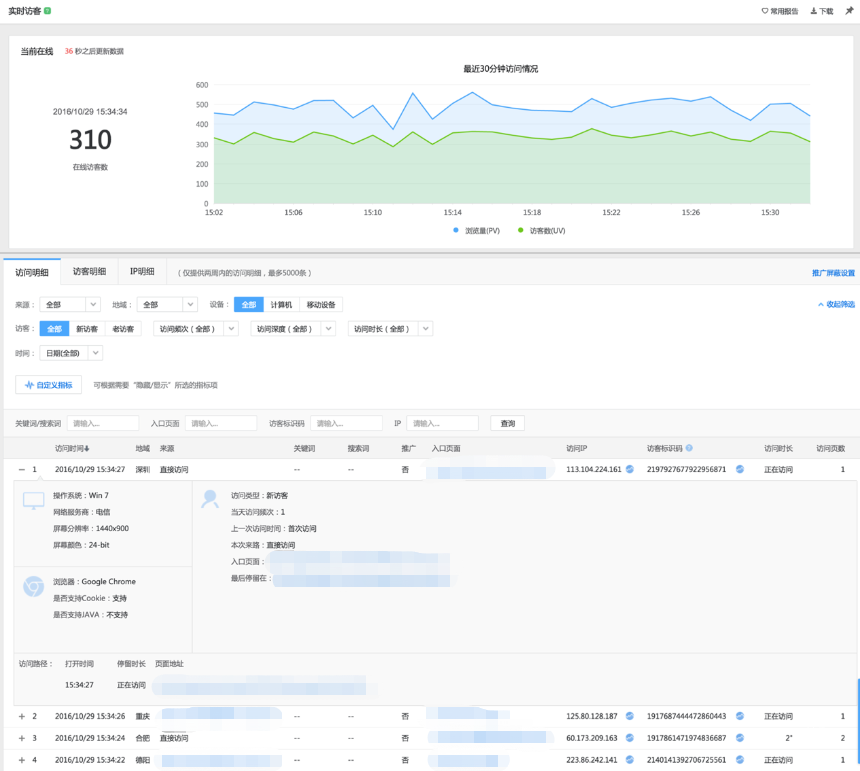Click the green help icon beside 实时访客
Screen dimensions: 860x771
click(48, 10)
